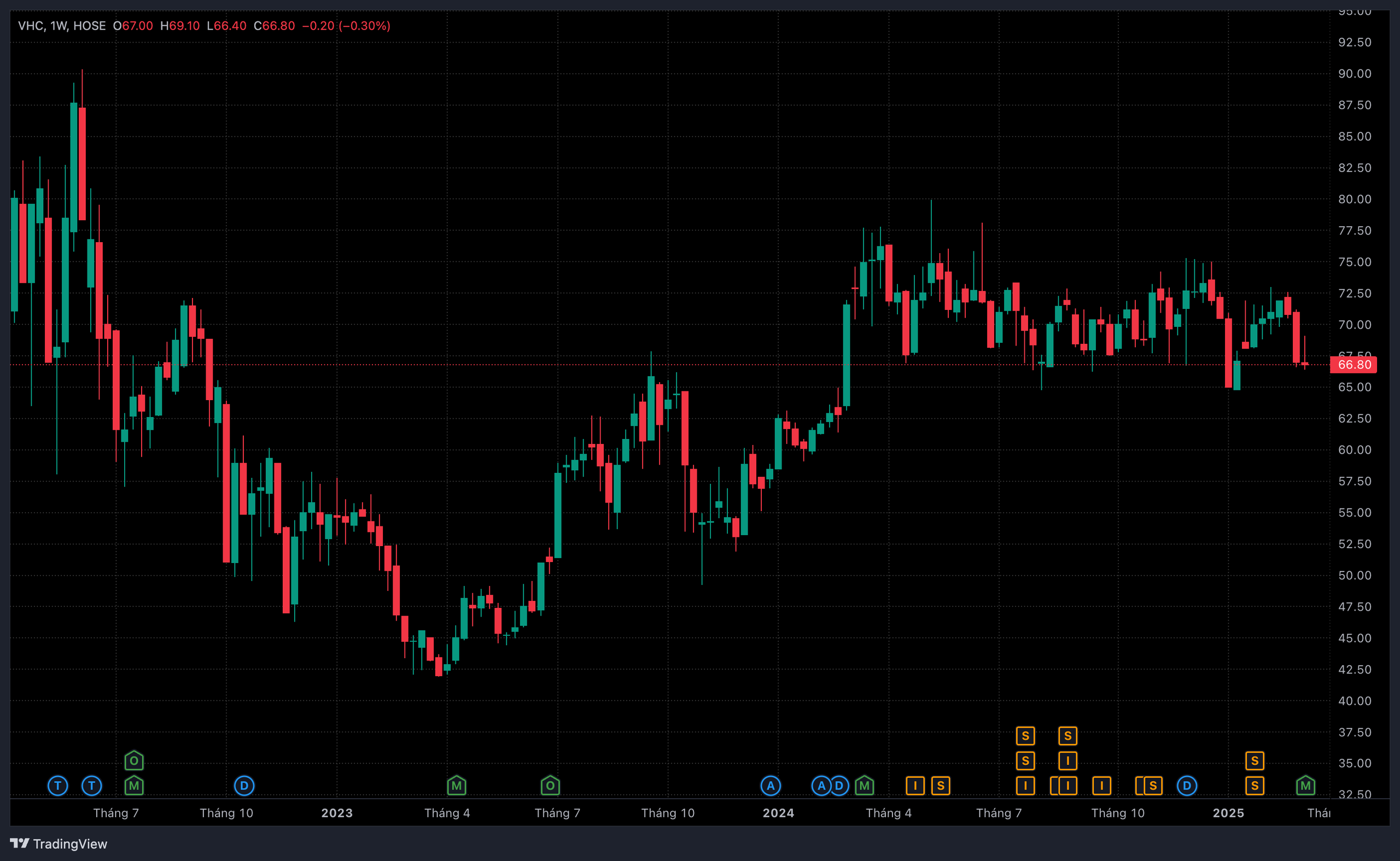Click the standalone blue A marker just before 2024

pyautogui.click(x=771, y=786)
